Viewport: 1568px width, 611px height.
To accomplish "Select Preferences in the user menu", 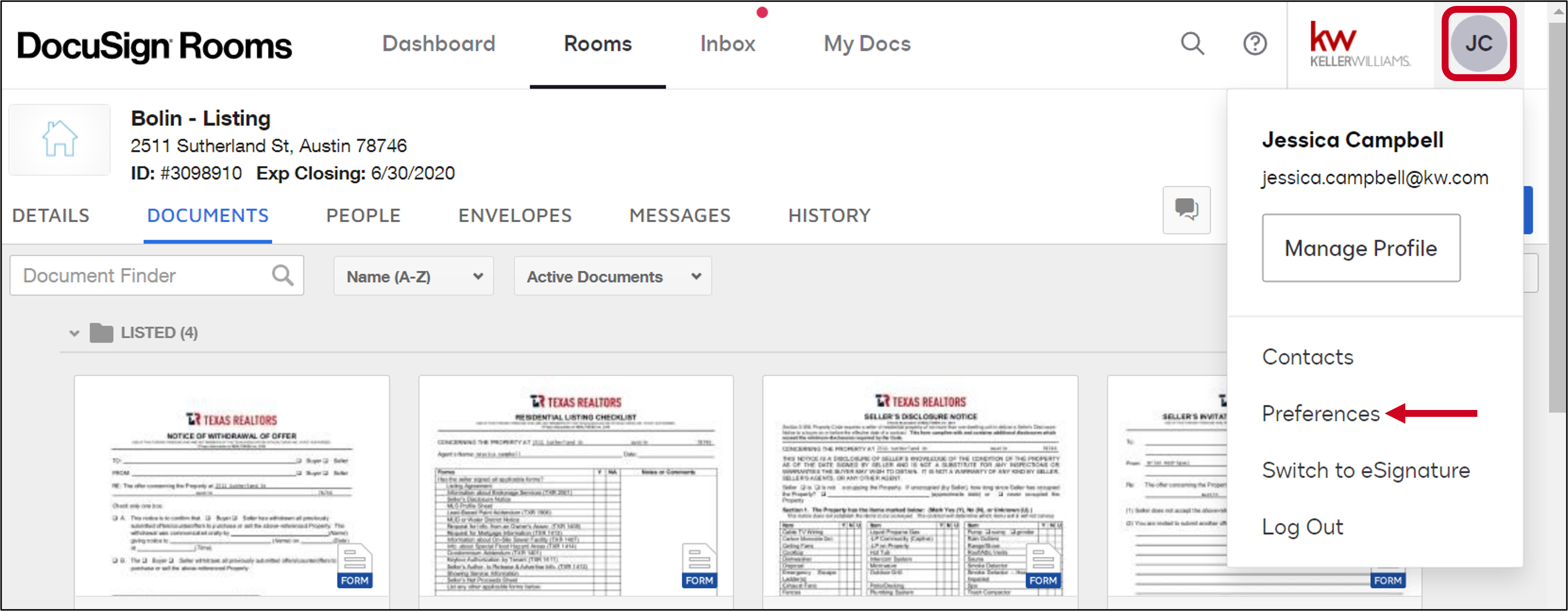I will (x=1320, y=414).
